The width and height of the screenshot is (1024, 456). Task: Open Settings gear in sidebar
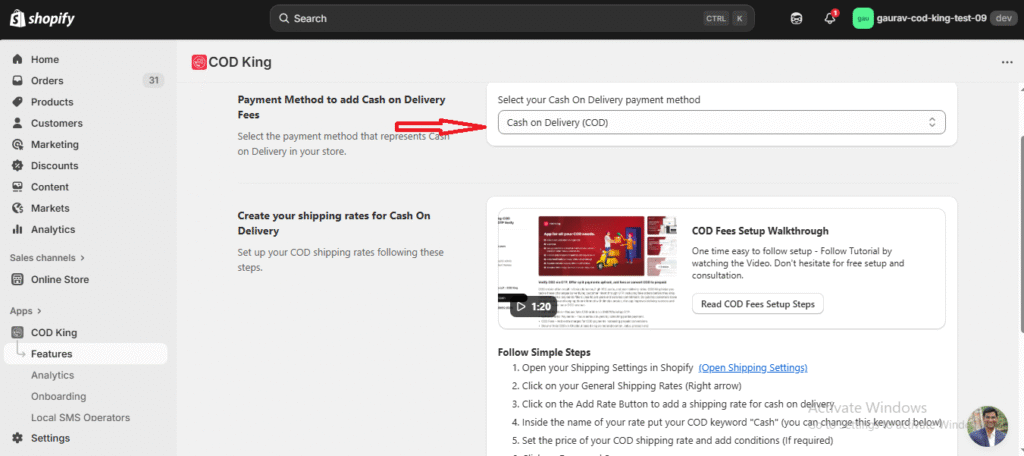click(x=50, y=438)
